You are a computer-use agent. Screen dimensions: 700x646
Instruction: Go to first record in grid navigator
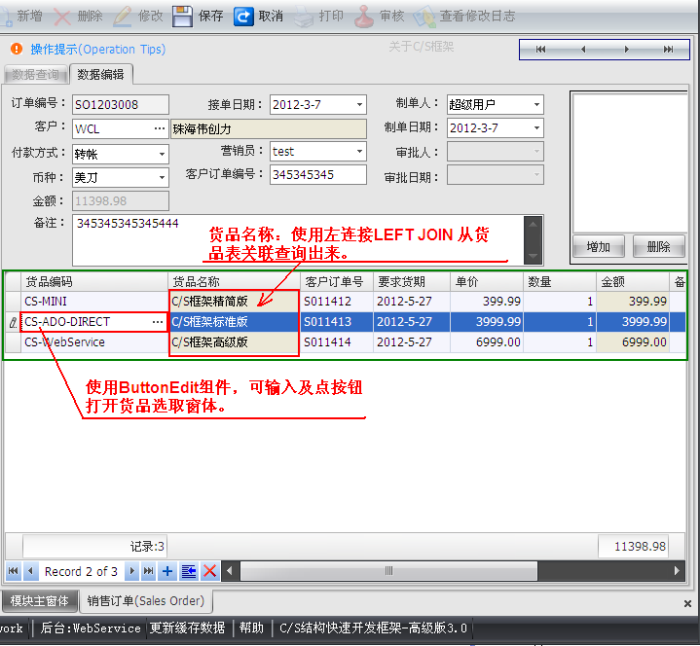pos(13,571)
